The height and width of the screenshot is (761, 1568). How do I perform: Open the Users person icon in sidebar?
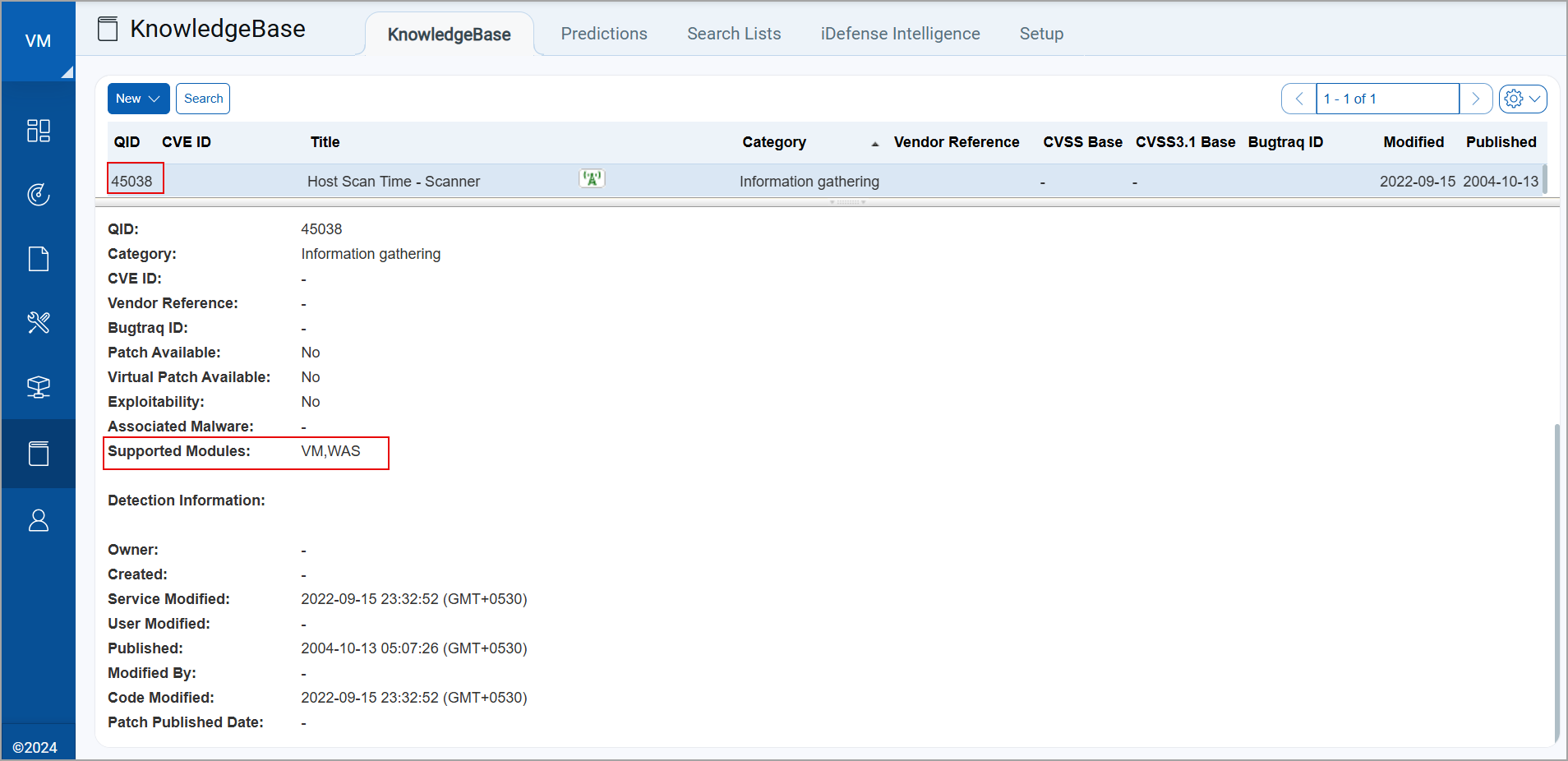tap(39, 520)
